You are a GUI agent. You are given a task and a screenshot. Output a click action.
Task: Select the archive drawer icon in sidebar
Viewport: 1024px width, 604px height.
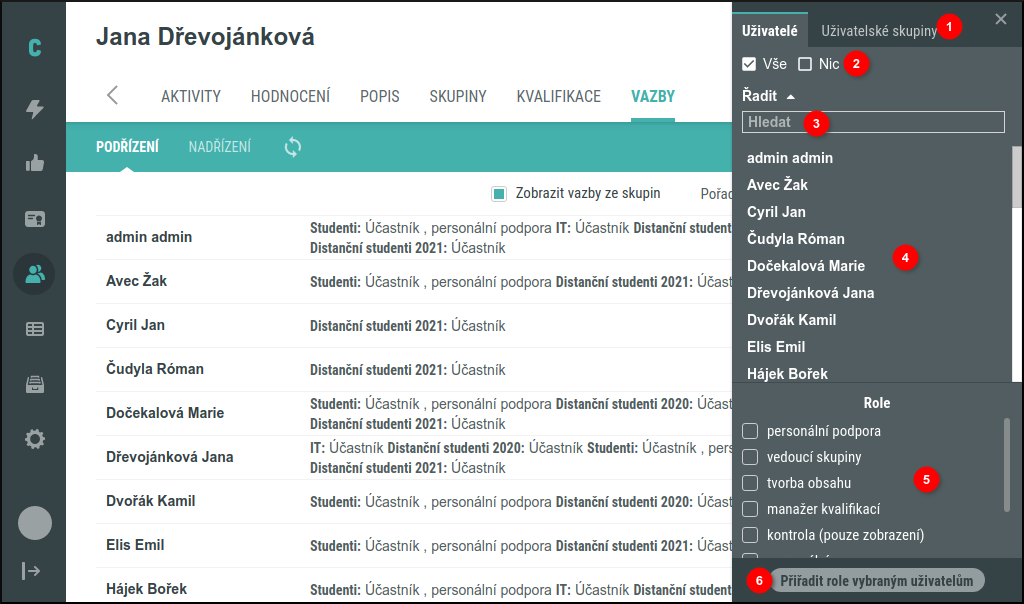point(34,383)
